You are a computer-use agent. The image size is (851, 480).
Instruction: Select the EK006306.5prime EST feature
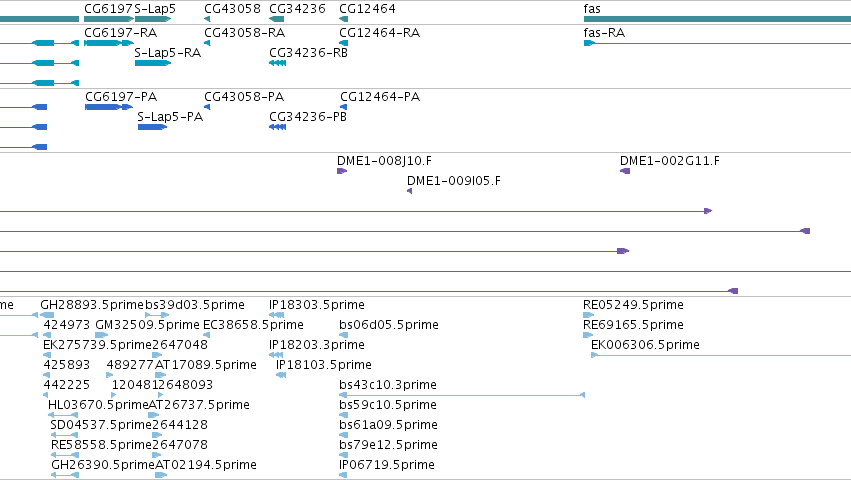pos(721,355)
